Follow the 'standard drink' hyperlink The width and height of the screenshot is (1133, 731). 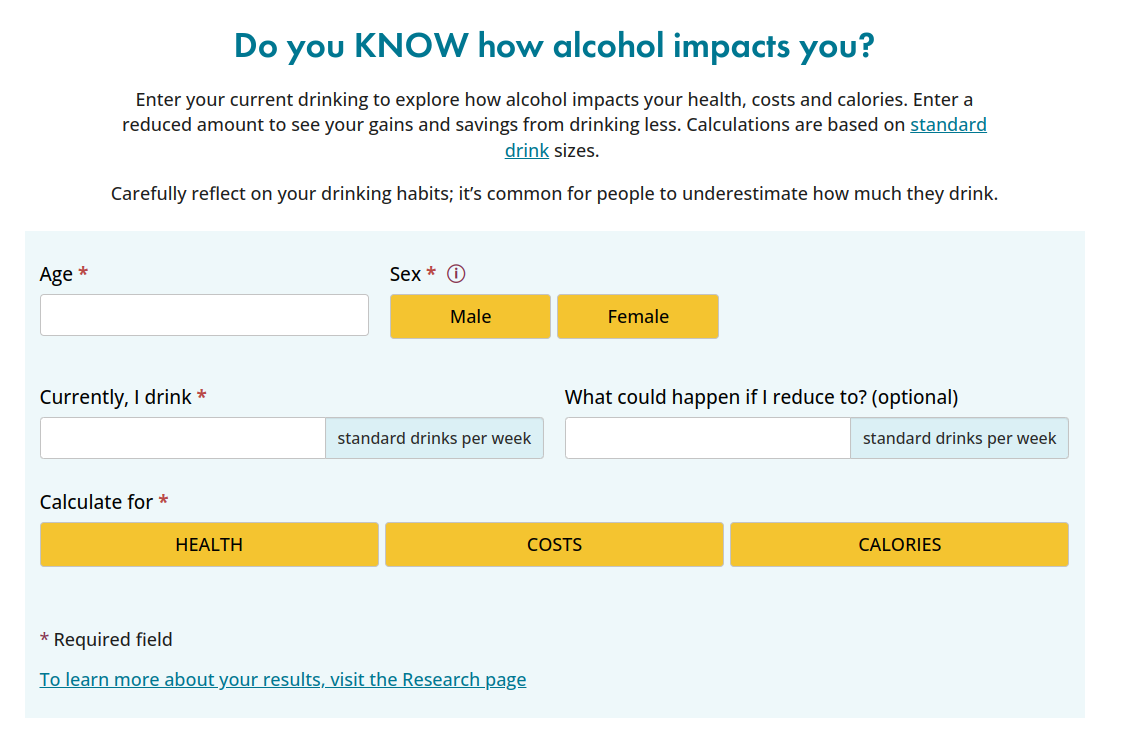[x=948, y=125]
